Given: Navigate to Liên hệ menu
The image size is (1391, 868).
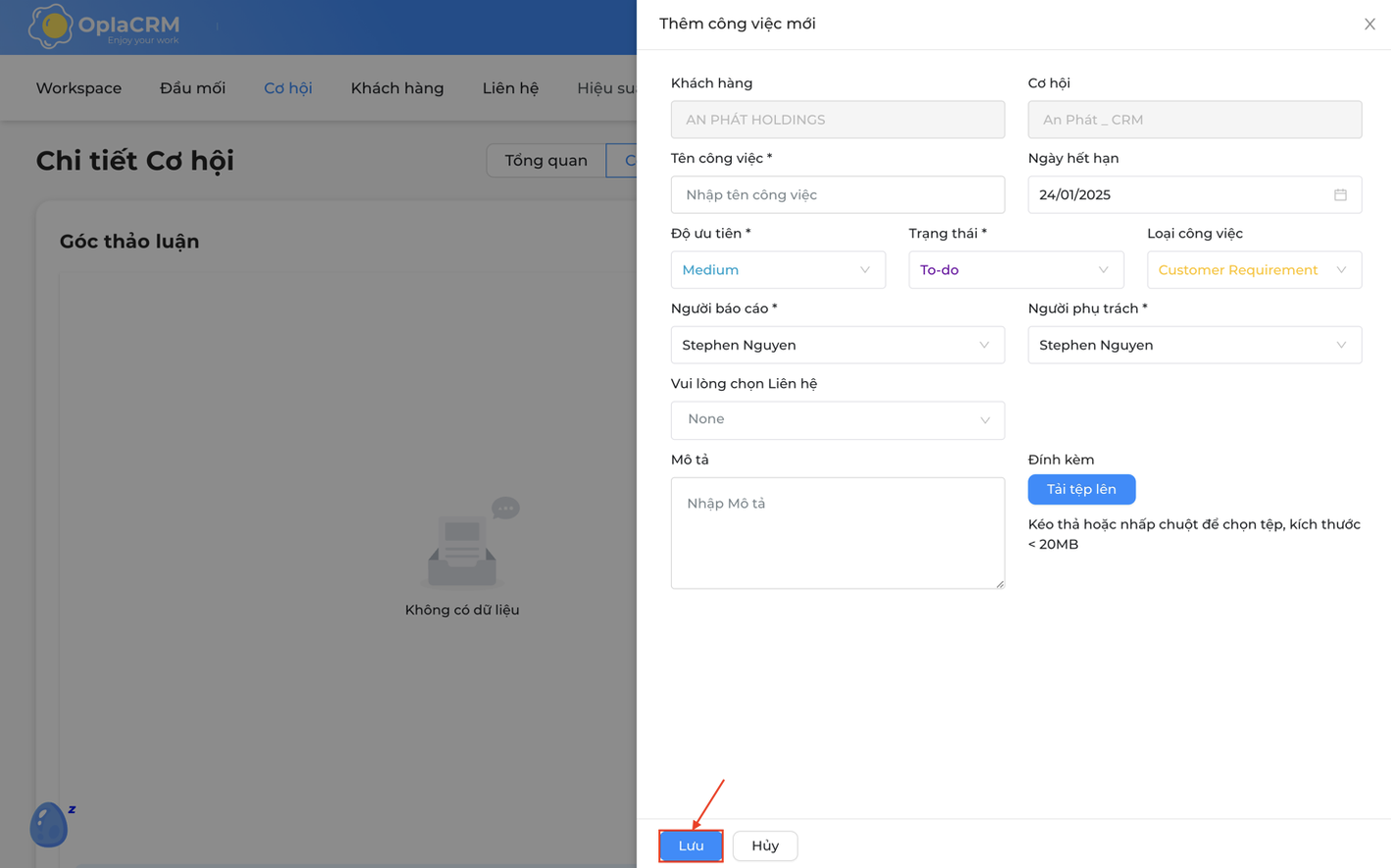Looking at the screenshot, I should coord(510,88).
